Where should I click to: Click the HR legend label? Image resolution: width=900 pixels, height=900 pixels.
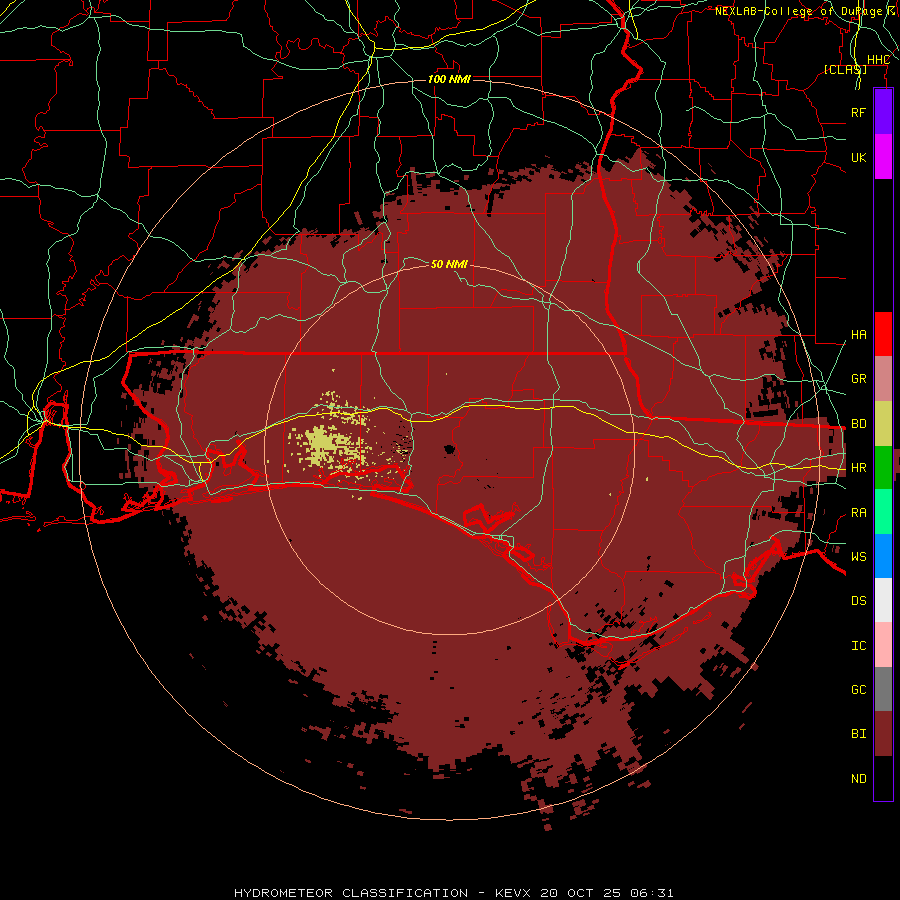point(859,468)
